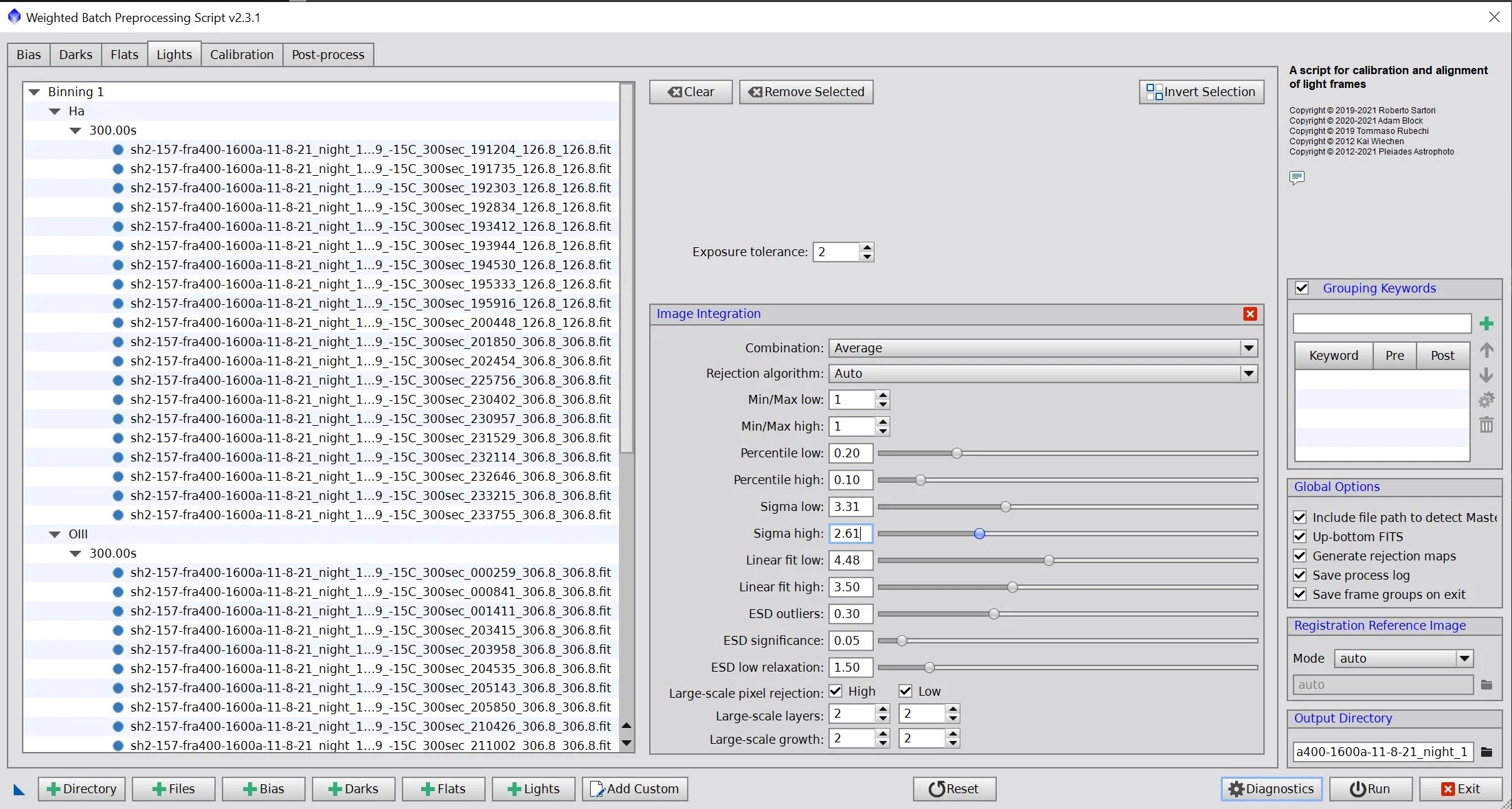The width and height of the screenshot is (1512, 809).
Task: Click the green plus add keyword icon
Action: coord(1486,323)
